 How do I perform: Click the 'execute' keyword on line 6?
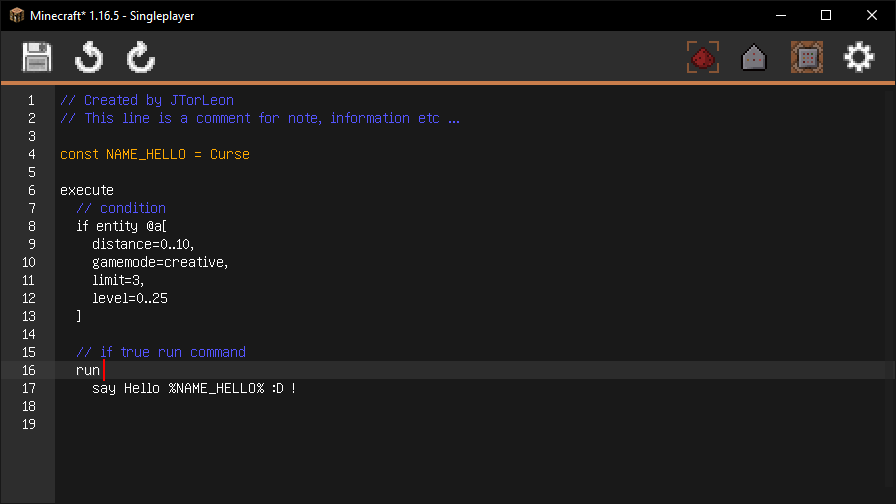tap(87, 190)
